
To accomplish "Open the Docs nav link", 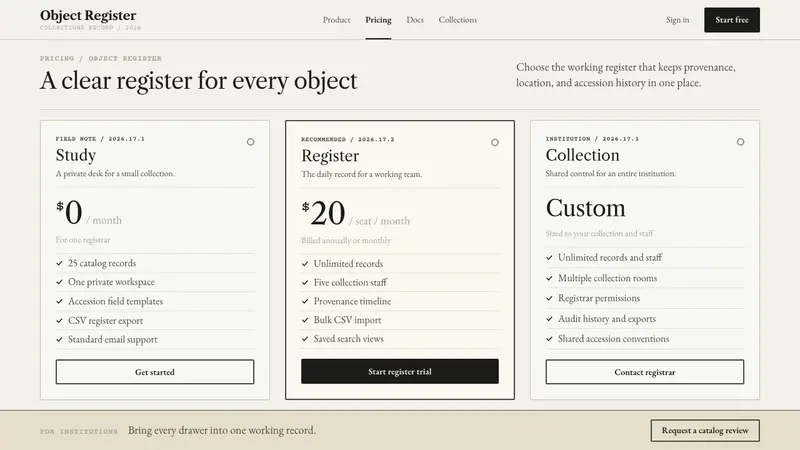I will click(415, 20).
